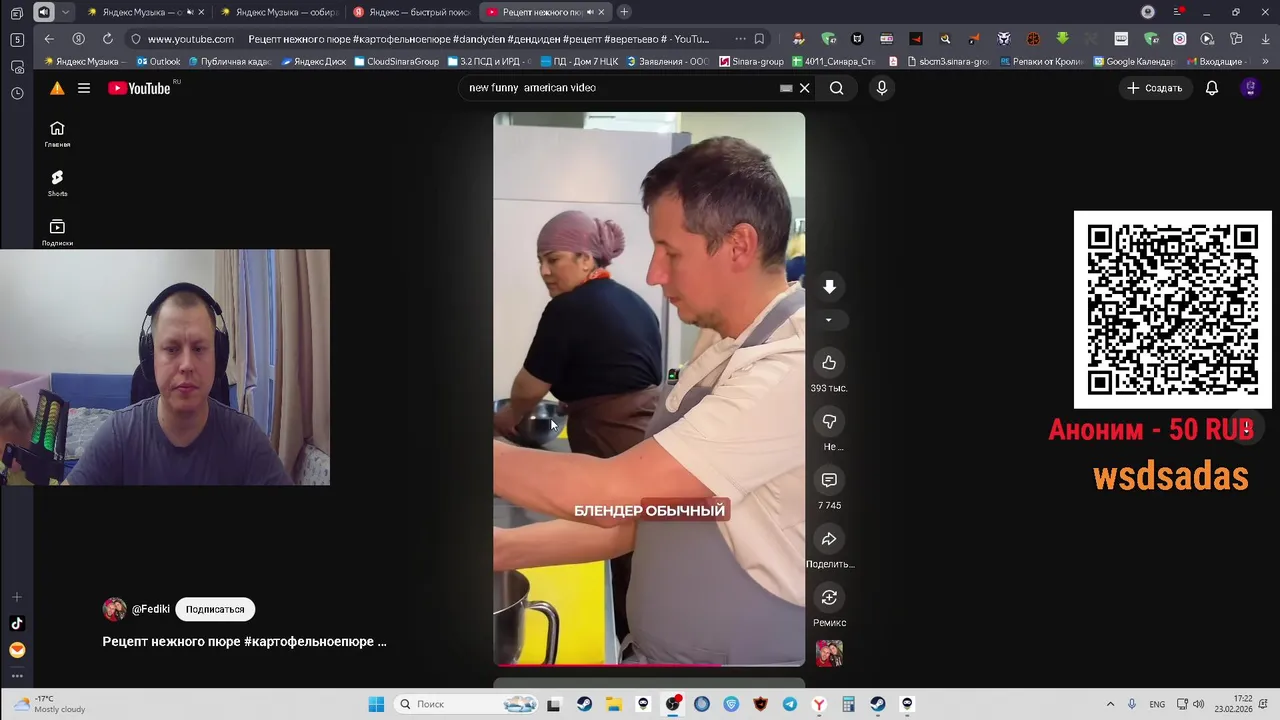
Task: Like the video with 393 тыс. likes
Action: click(829, 363)
